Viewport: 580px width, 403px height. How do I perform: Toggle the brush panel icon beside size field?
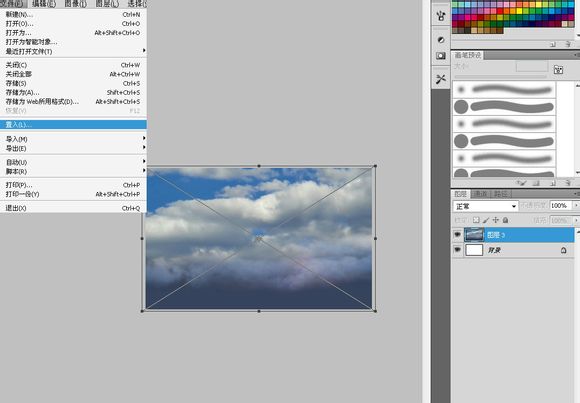pos(558,70)
